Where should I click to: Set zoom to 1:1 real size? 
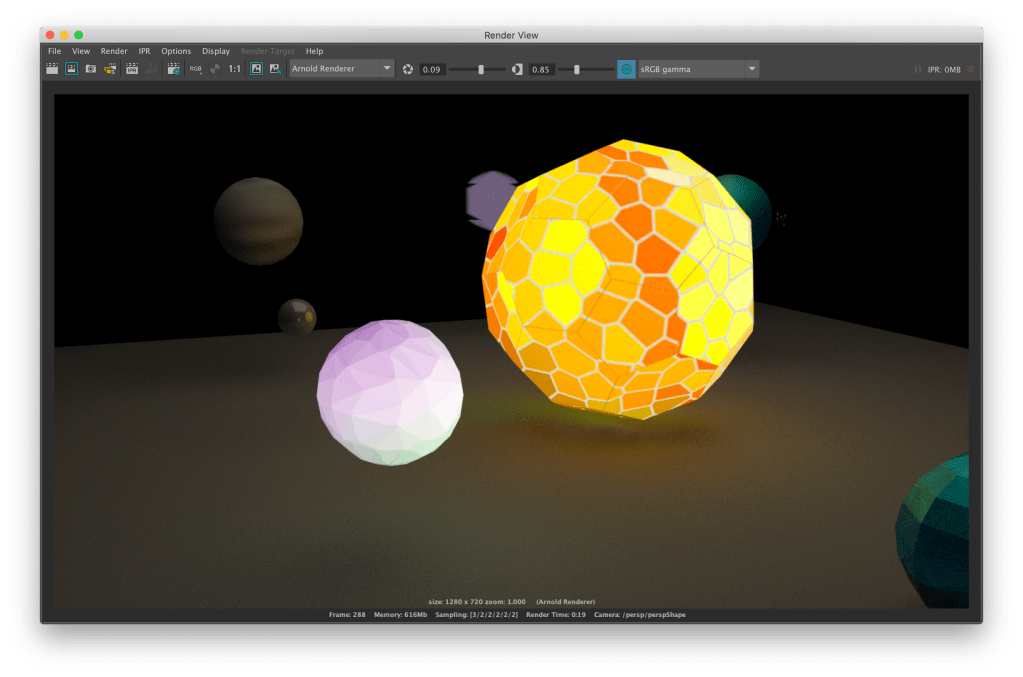click(234, 69)
